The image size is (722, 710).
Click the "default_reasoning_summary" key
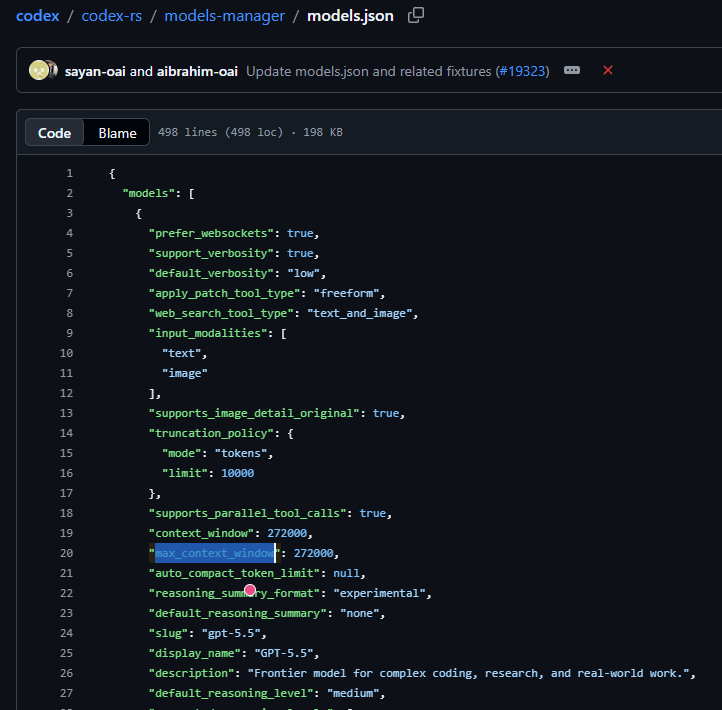click(237, 613)
